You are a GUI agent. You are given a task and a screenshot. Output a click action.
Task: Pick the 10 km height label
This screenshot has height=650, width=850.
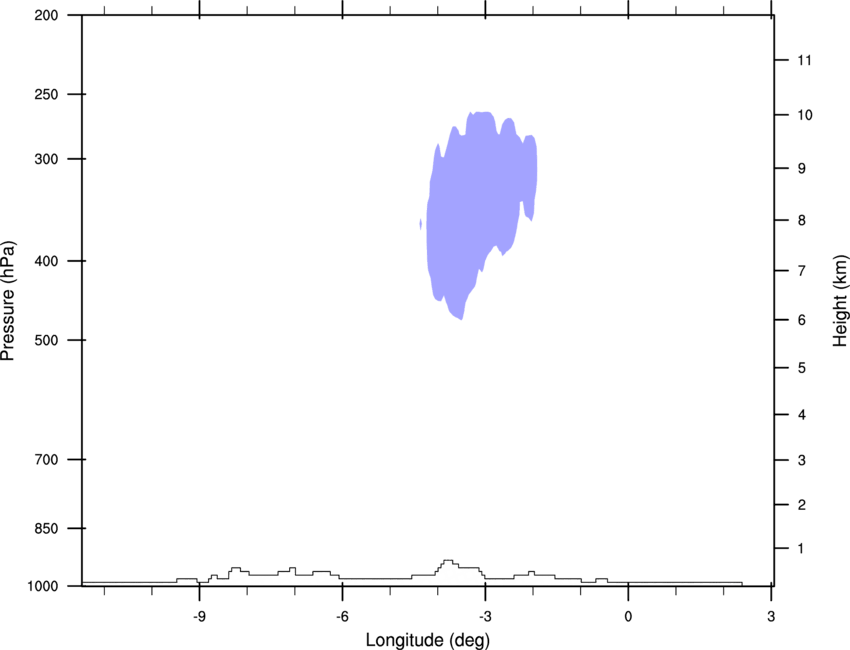[x=804, y=115]
